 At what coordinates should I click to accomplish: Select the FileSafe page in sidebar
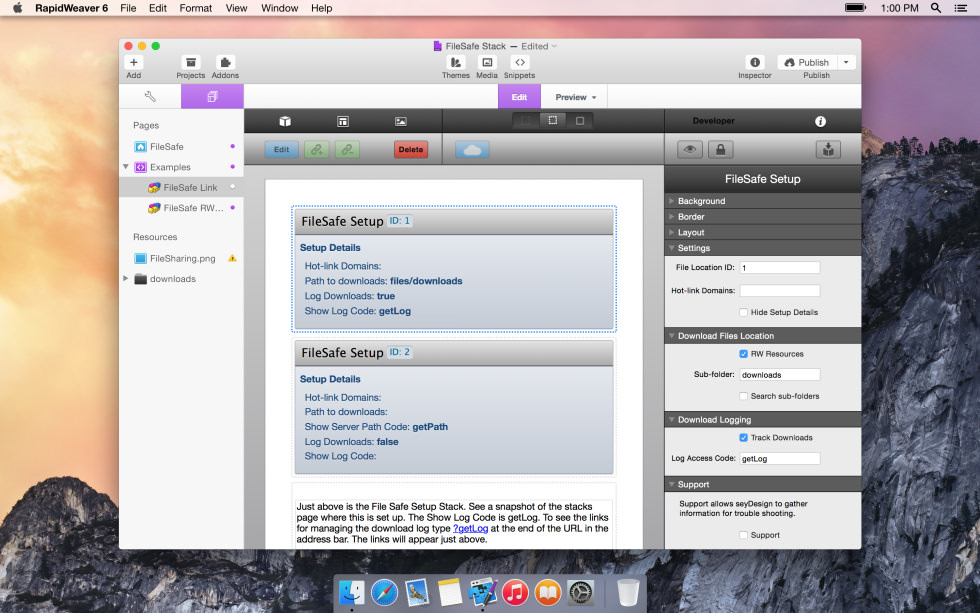pyautogui.click(x=181, y=147)
